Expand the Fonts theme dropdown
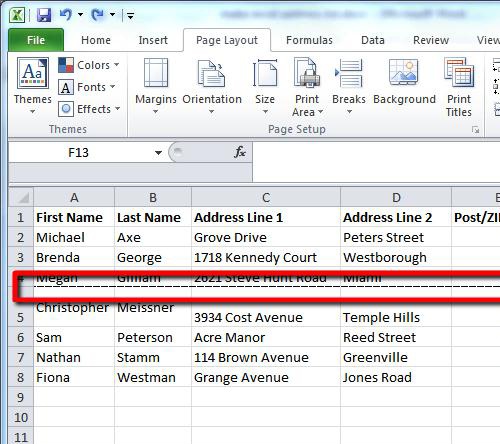This screenshot has width=500, height=444. (87, 87)
